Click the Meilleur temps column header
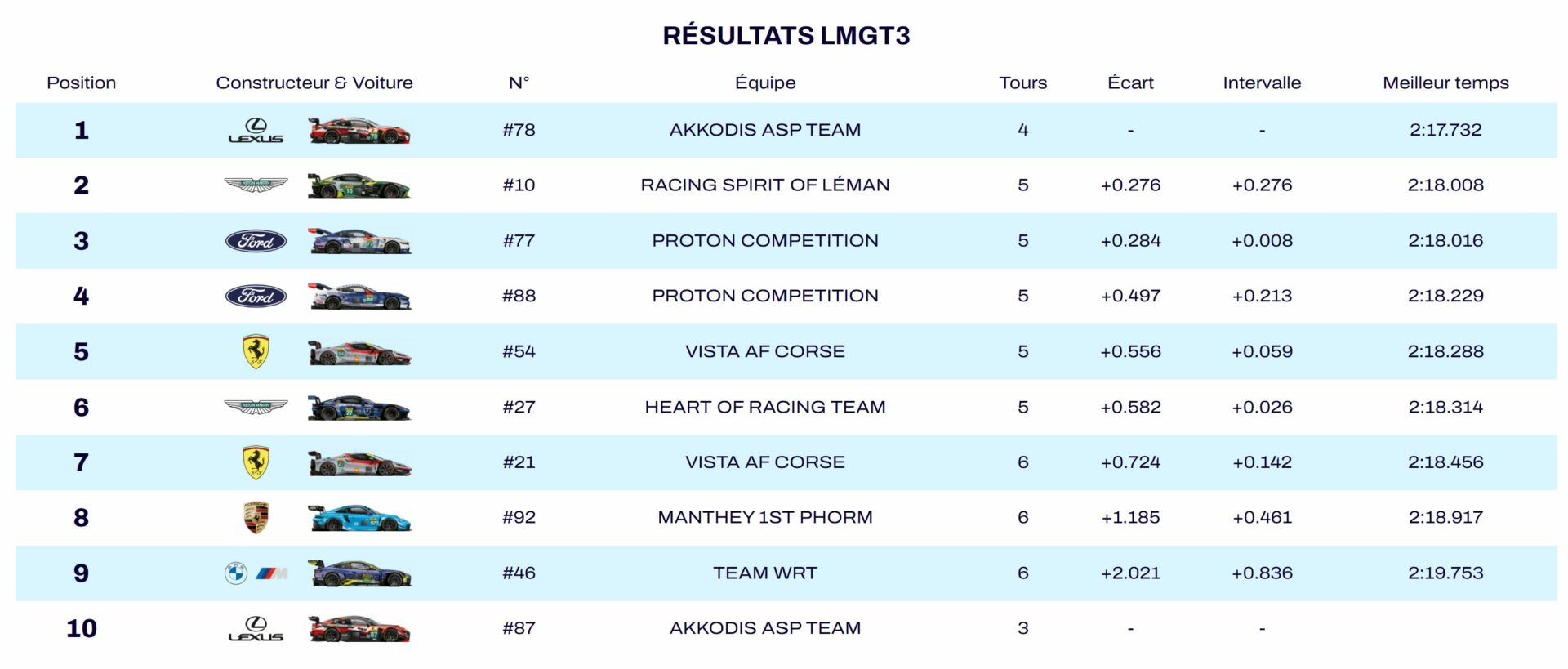Image resolution: width=1568 pixels, height=669 pixels. [1445, 83]
